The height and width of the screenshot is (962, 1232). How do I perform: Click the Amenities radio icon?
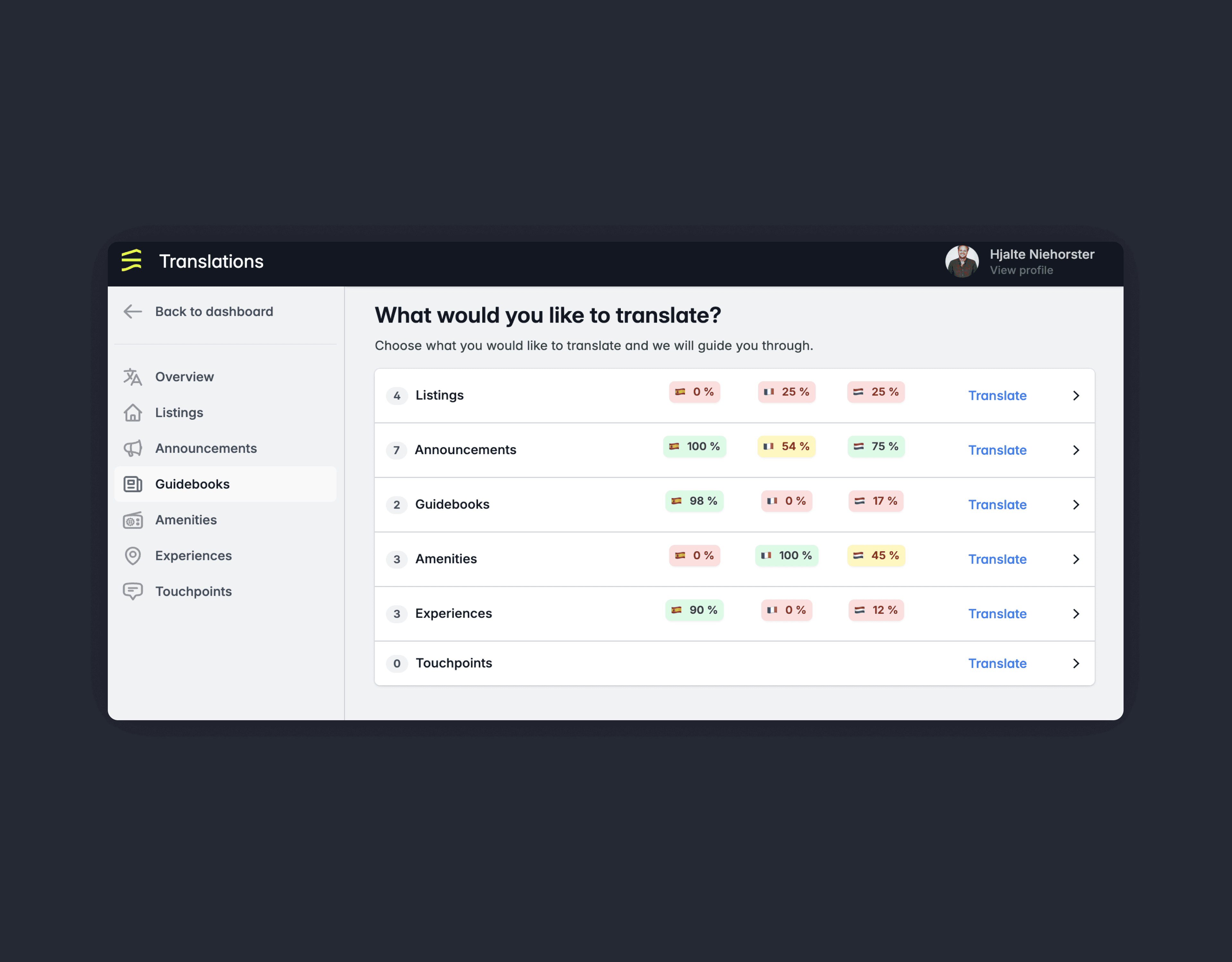(133, 520)
